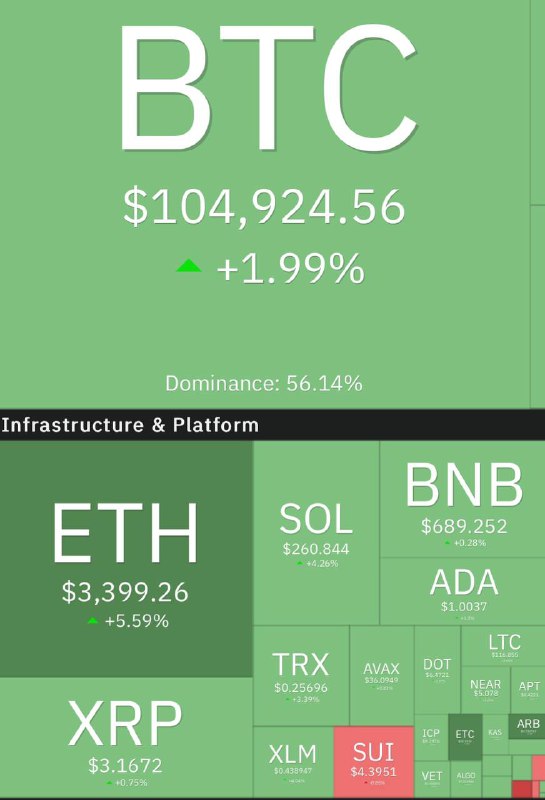Viewport: 545px width, 800px height.
Task: Click the ICP tile
Action: point(431,737)
